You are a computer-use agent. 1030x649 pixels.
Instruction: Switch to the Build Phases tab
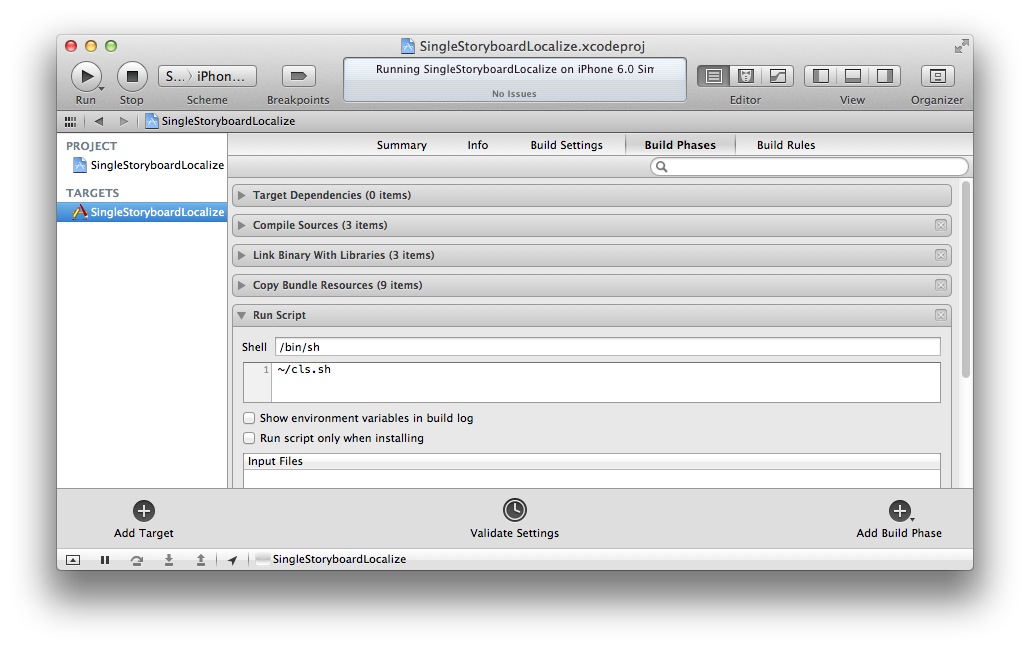click(x=680, y=145)
